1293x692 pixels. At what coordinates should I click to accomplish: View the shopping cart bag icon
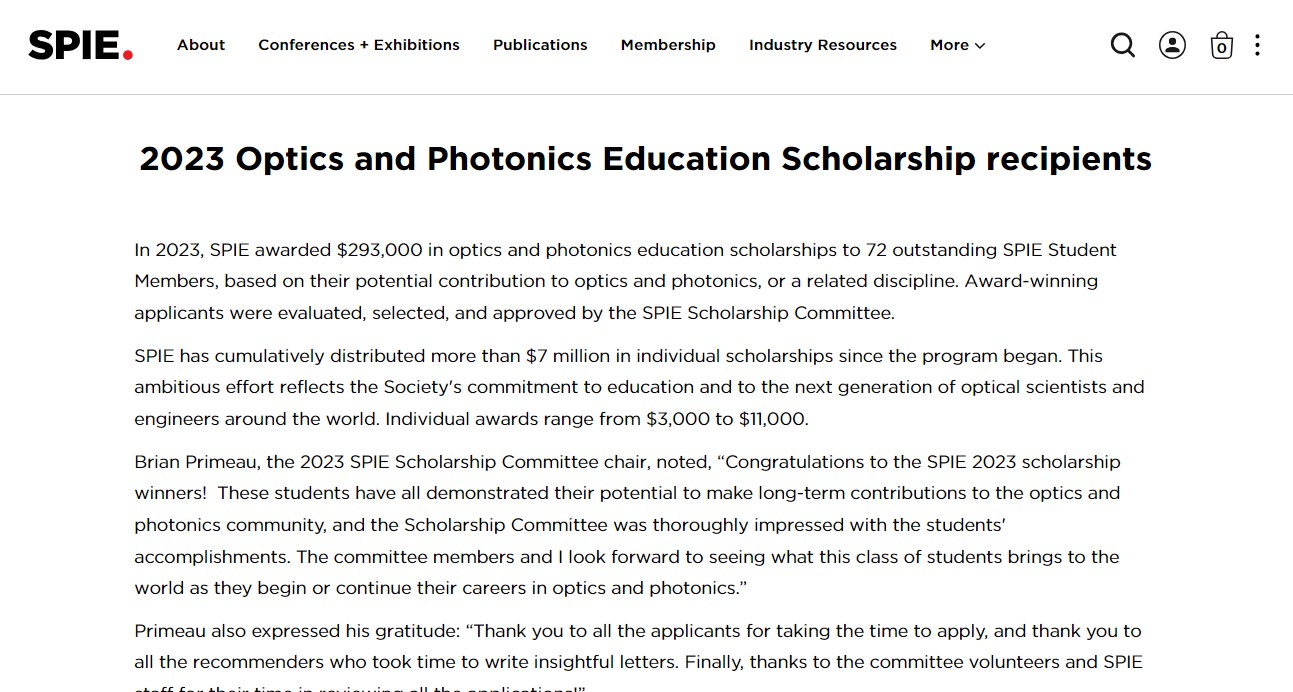tap(1221, 46)
